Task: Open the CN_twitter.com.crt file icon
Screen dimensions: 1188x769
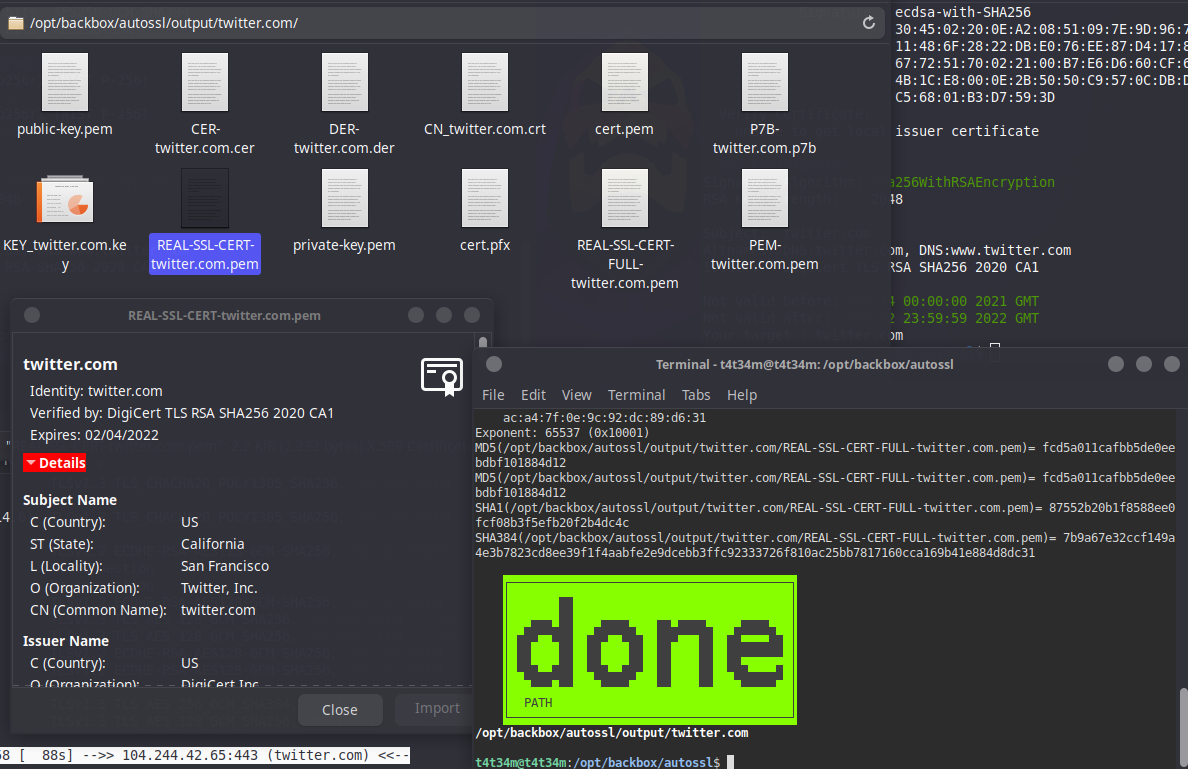Action: [485, 82]
